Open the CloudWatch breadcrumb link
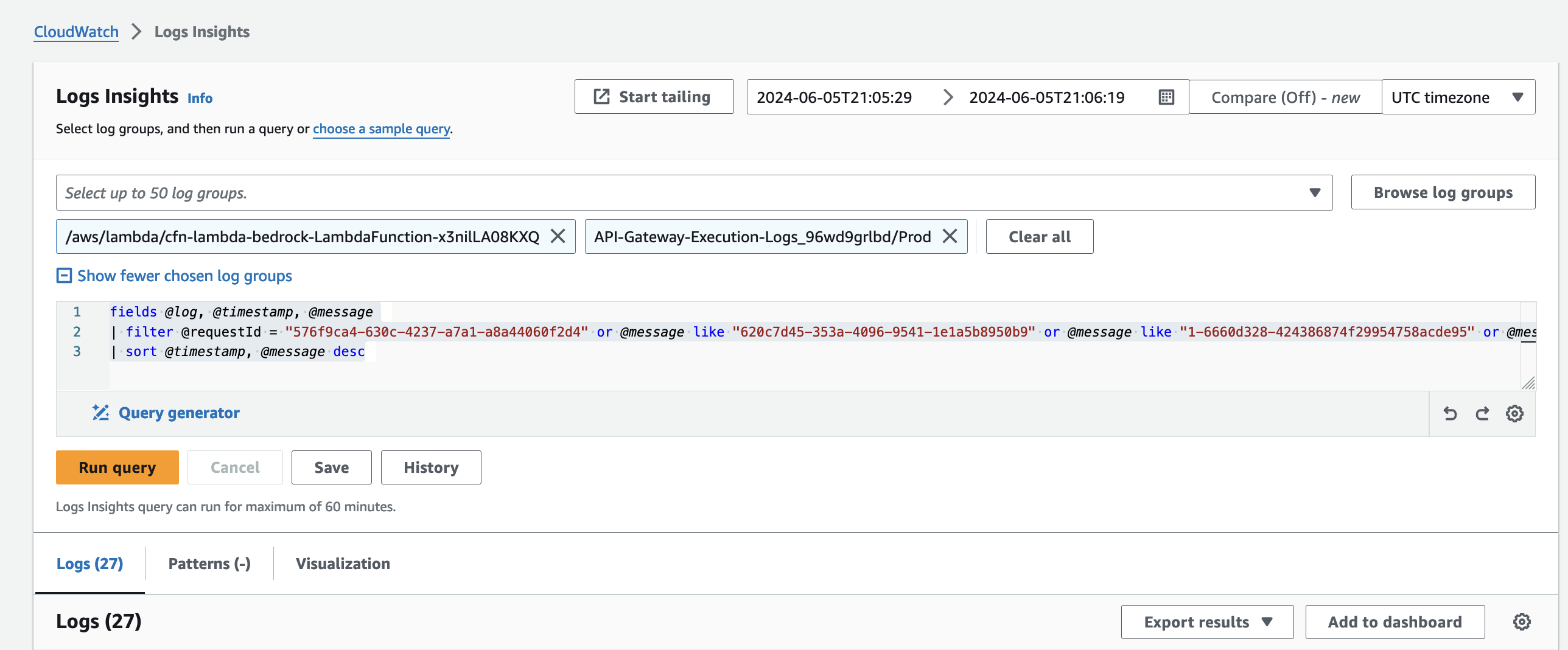 76,32
